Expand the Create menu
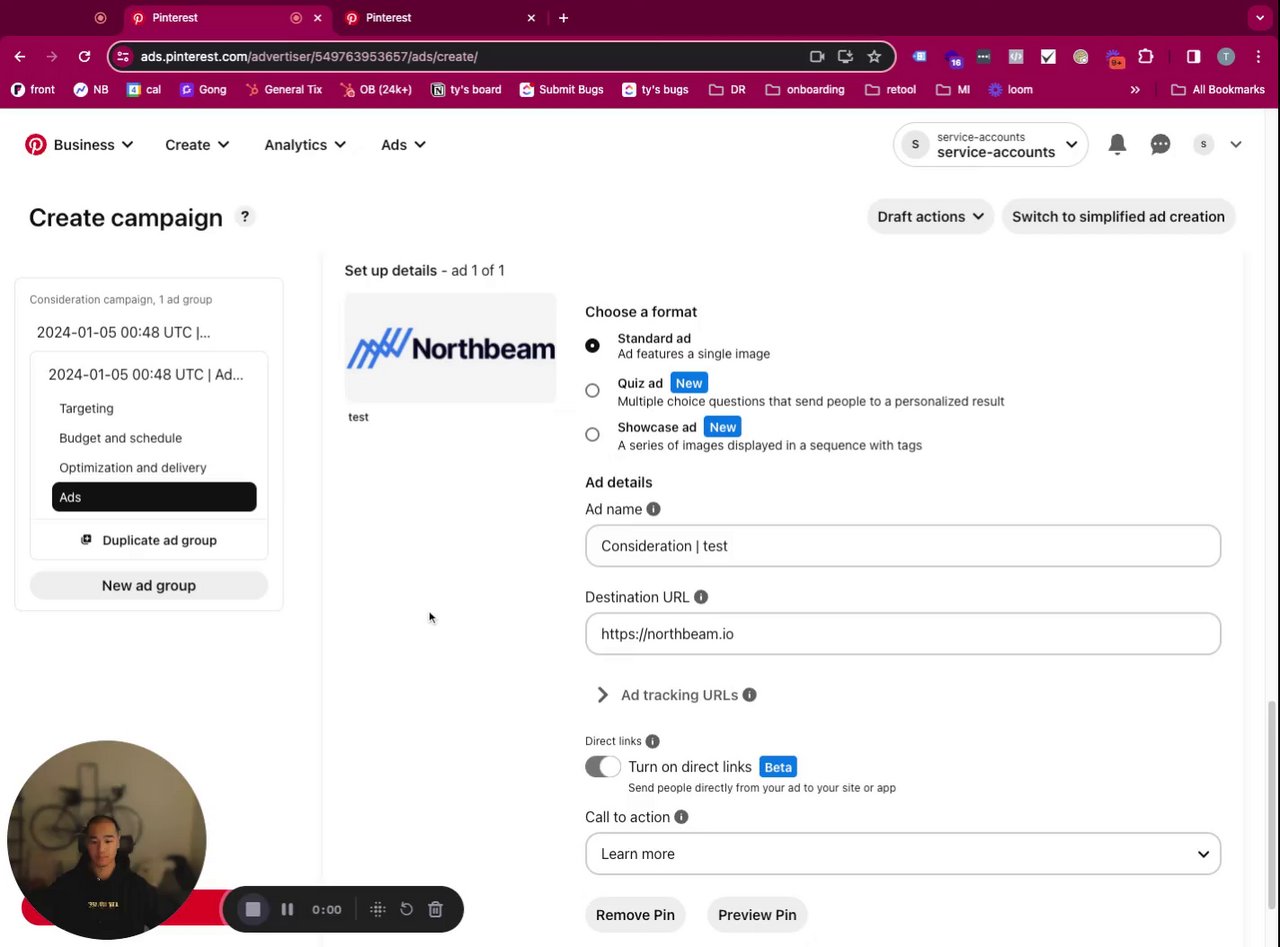The width and height of the screenshot is (1280, 947). click(197, 145)
